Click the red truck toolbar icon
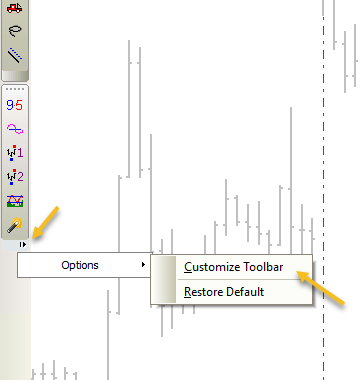 point(15,8)
